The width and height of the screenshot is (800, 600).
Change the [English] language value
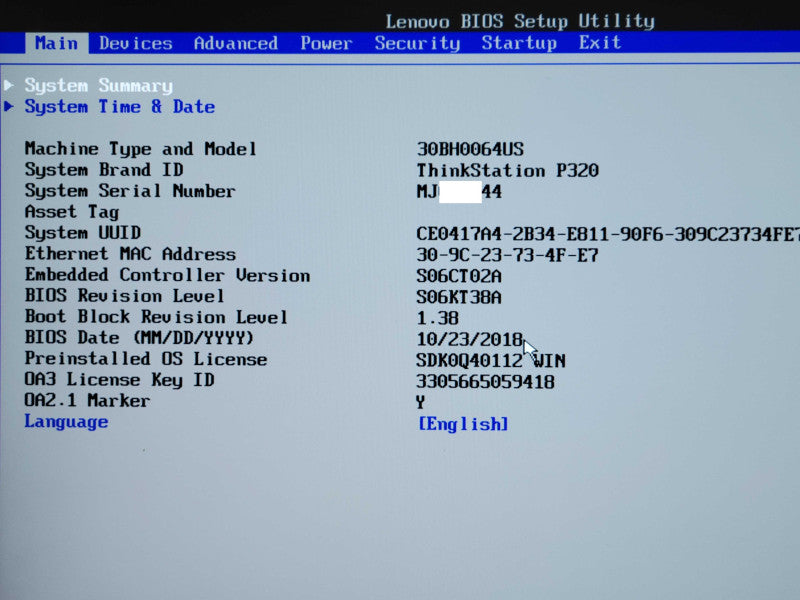pos(463,423)
